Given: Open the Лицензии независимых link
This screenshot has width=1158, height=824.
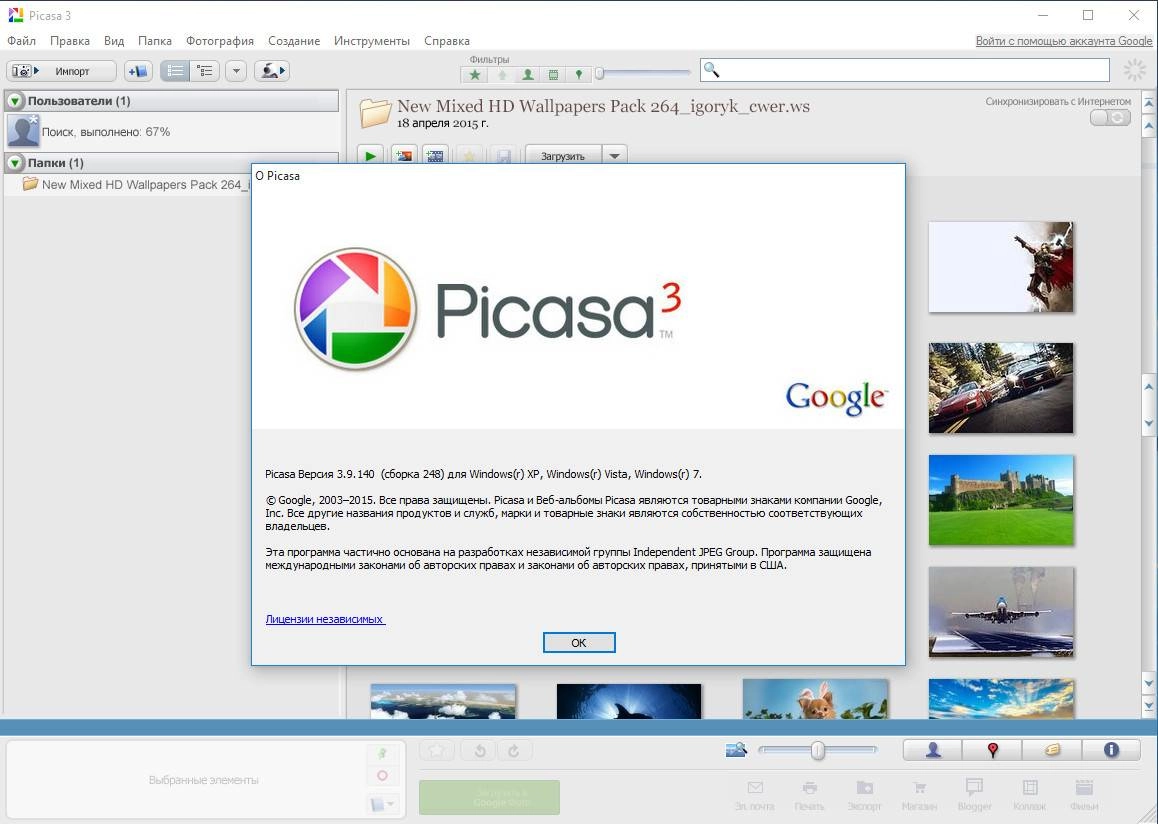Looking at the screenshot, I should [325, 619].
